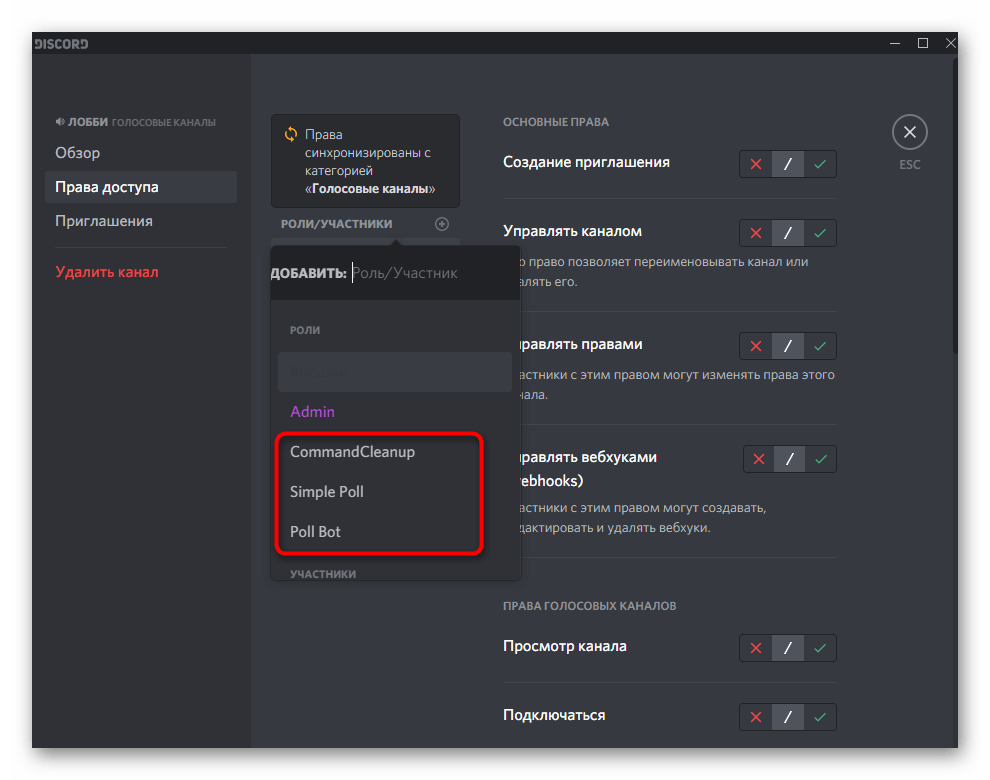Deny the Создание приглашения permission with red X
The width and height of the screenshot is (990, 780).
click(756, 164)
